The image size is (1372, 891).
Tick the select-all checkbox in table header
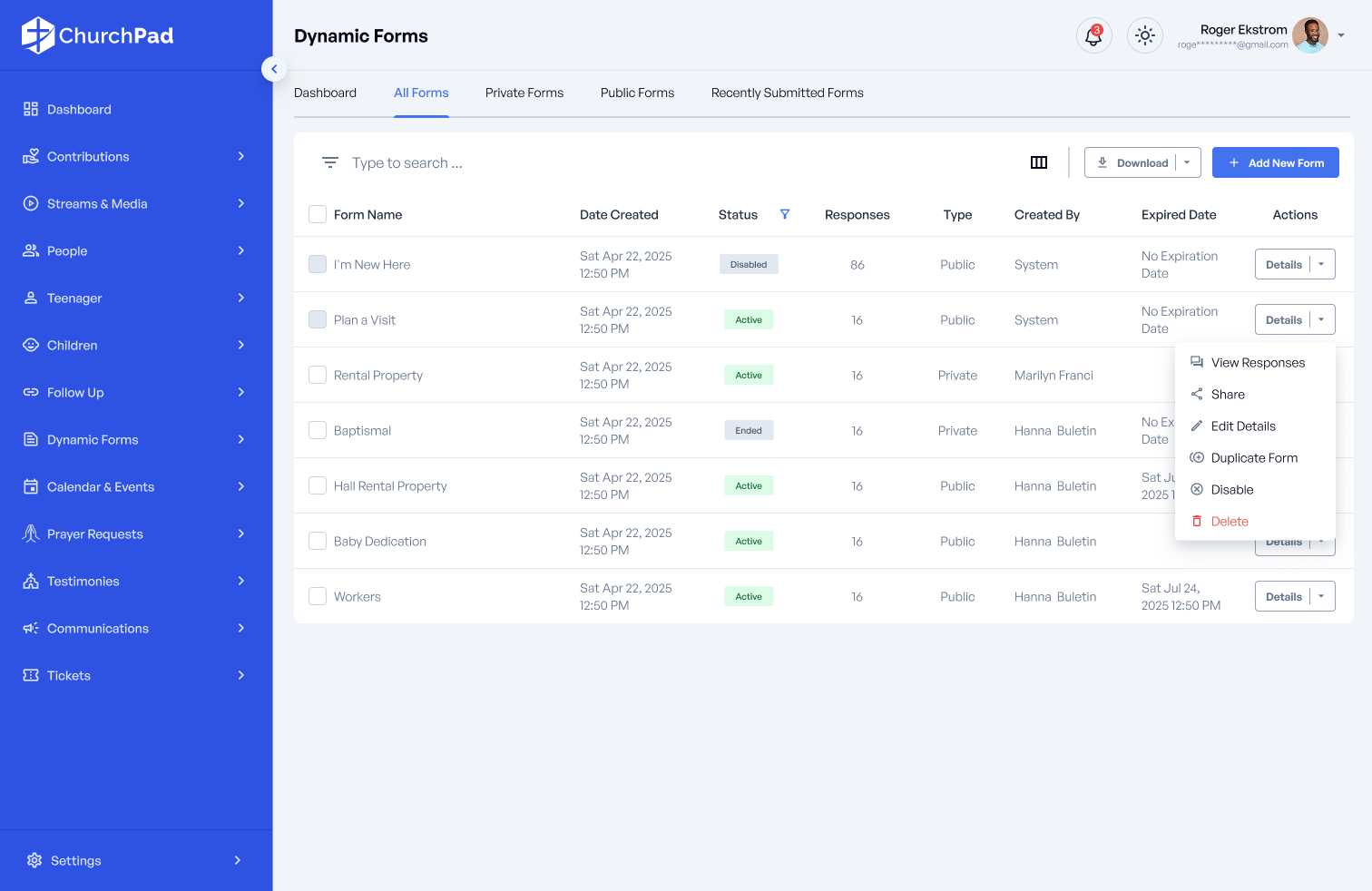click(318, 214)
